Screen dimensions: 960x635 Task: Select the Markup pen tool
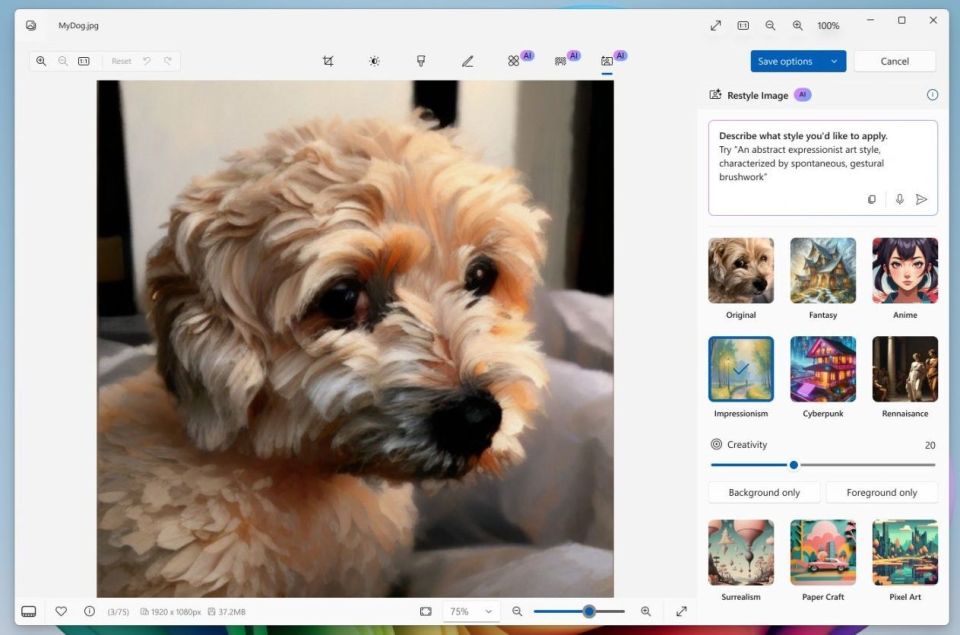467,61
